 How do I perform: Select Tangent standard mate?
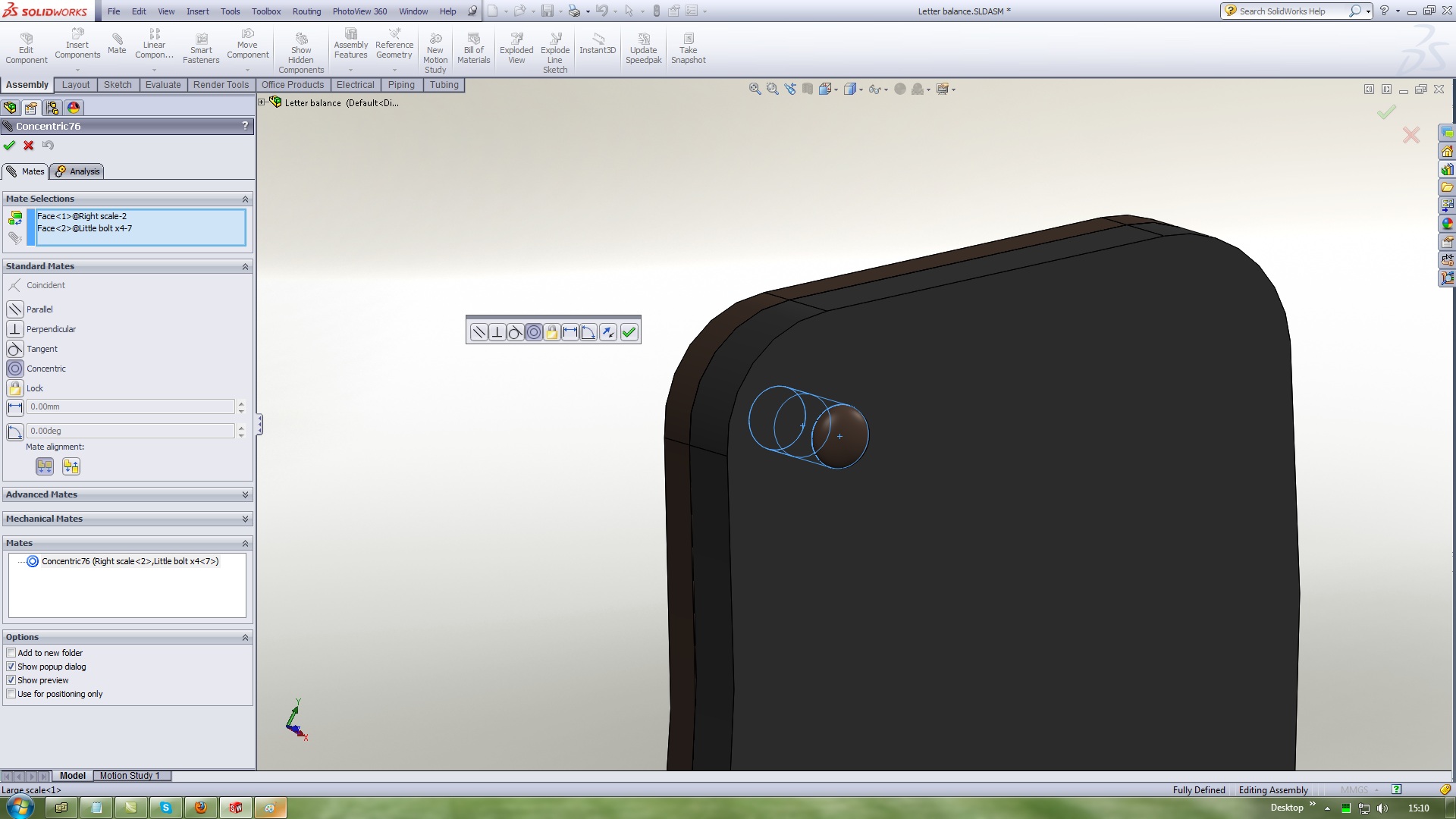coord(15,349)
